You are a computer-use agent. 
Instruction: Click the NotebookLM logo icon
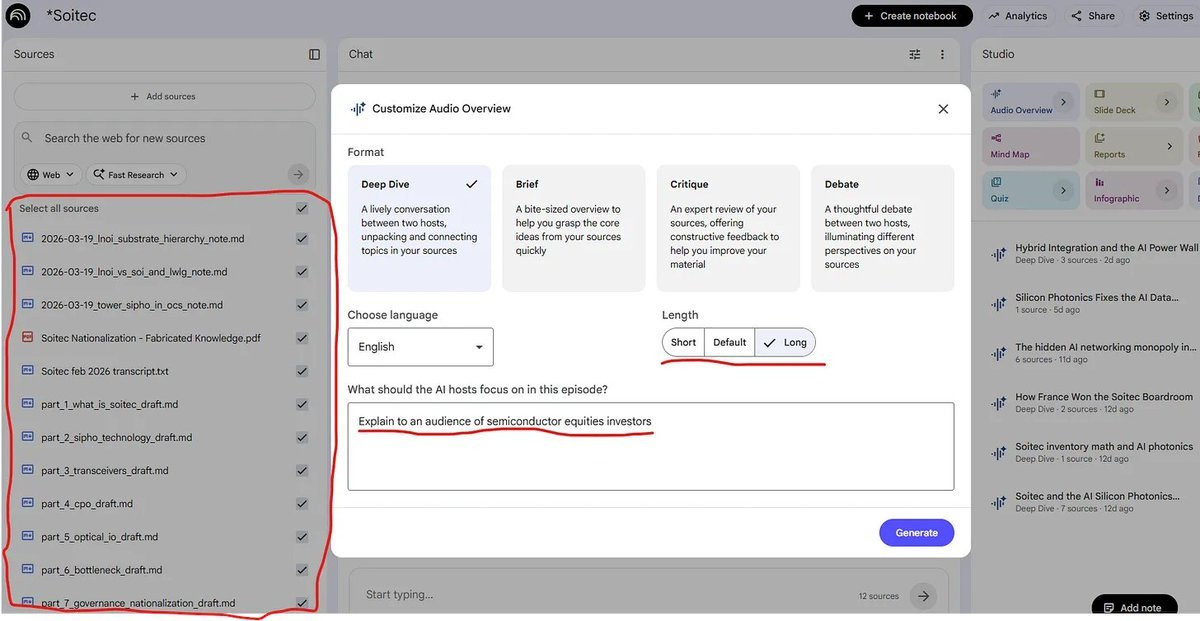tap(18, 16)
